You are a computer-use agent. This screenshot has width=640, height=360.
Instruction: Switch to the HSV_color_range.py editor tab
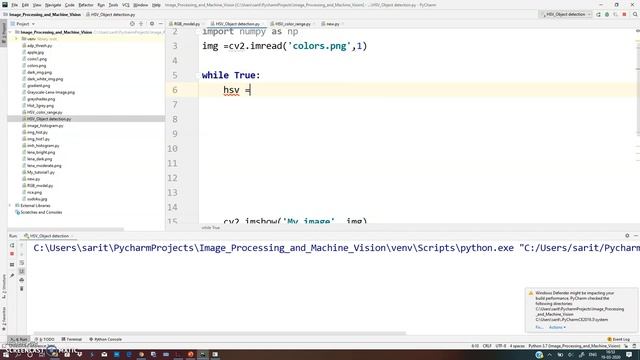[291, 24]
